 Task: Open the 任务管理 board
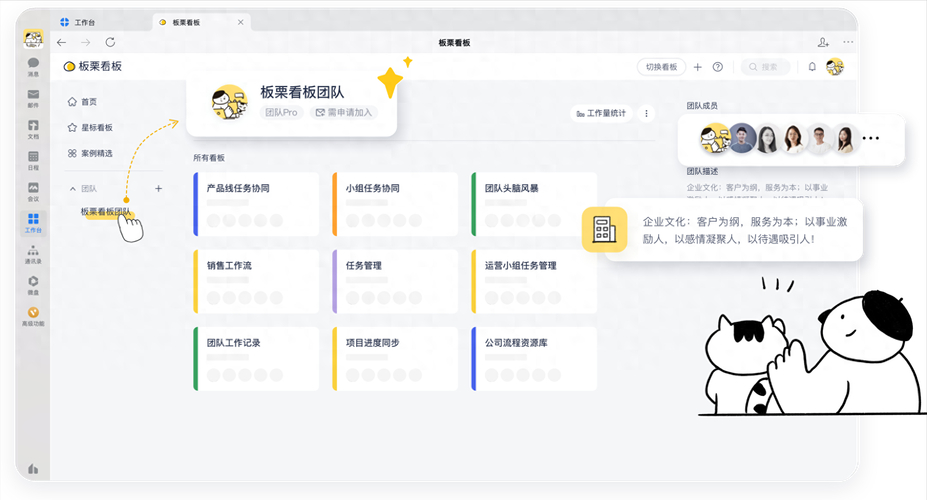(x=395, y=281)
